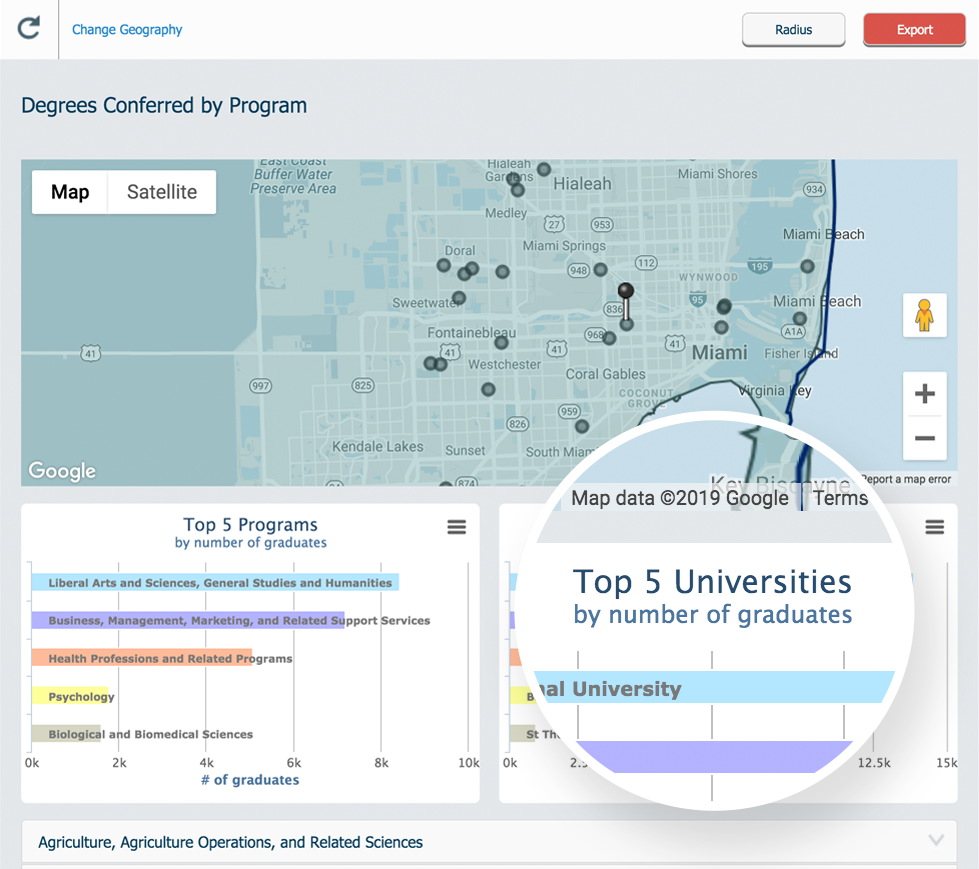The width and height of the screenshot is (979, 869).
Task: Open the Top 5 Programs chart menu
Action: (x=456, y=527)
